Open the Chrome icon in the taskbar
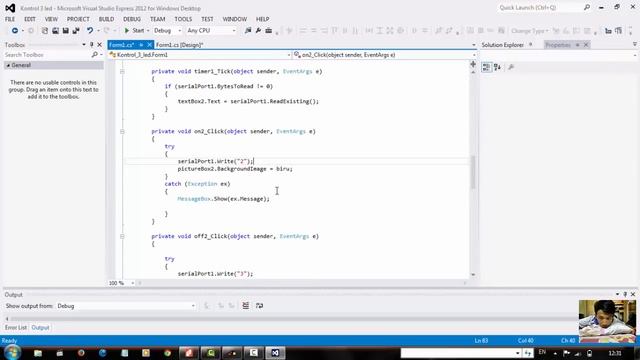The image size is (640, 360). [167, 353]
